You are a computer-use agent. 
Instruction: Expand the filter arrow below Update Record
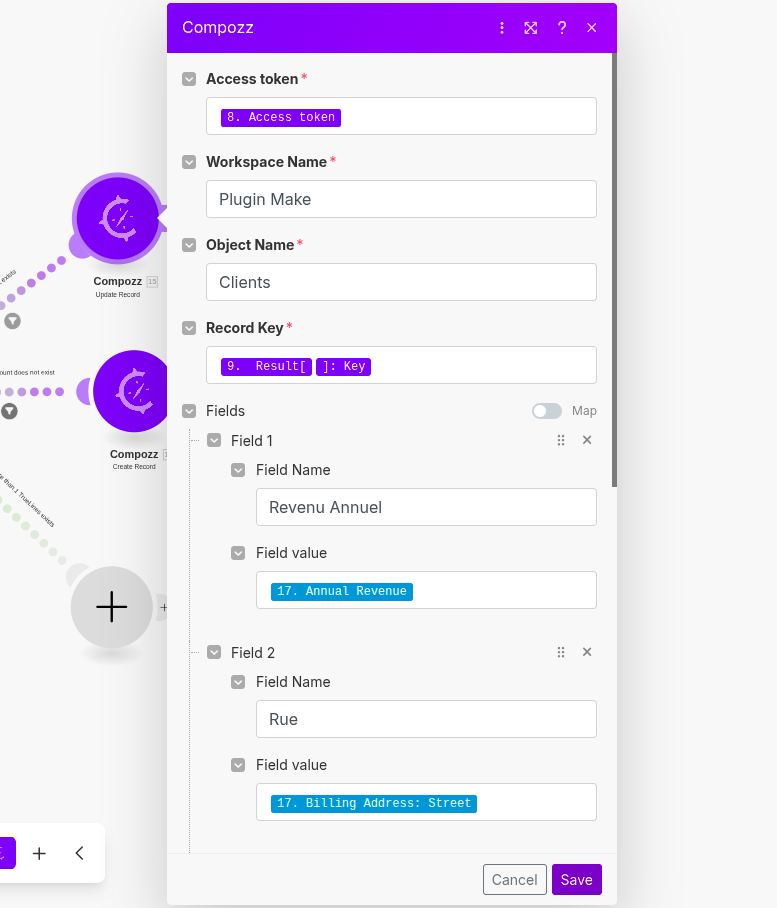point(10,321)
